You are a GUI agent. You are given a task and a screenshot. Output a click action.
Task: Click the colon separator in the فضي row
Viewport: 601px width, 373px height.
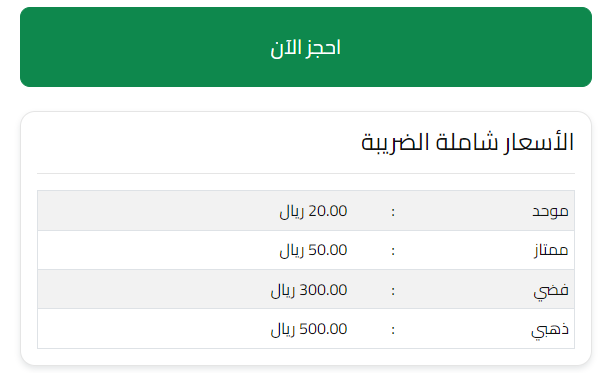[x=393, y=291]
